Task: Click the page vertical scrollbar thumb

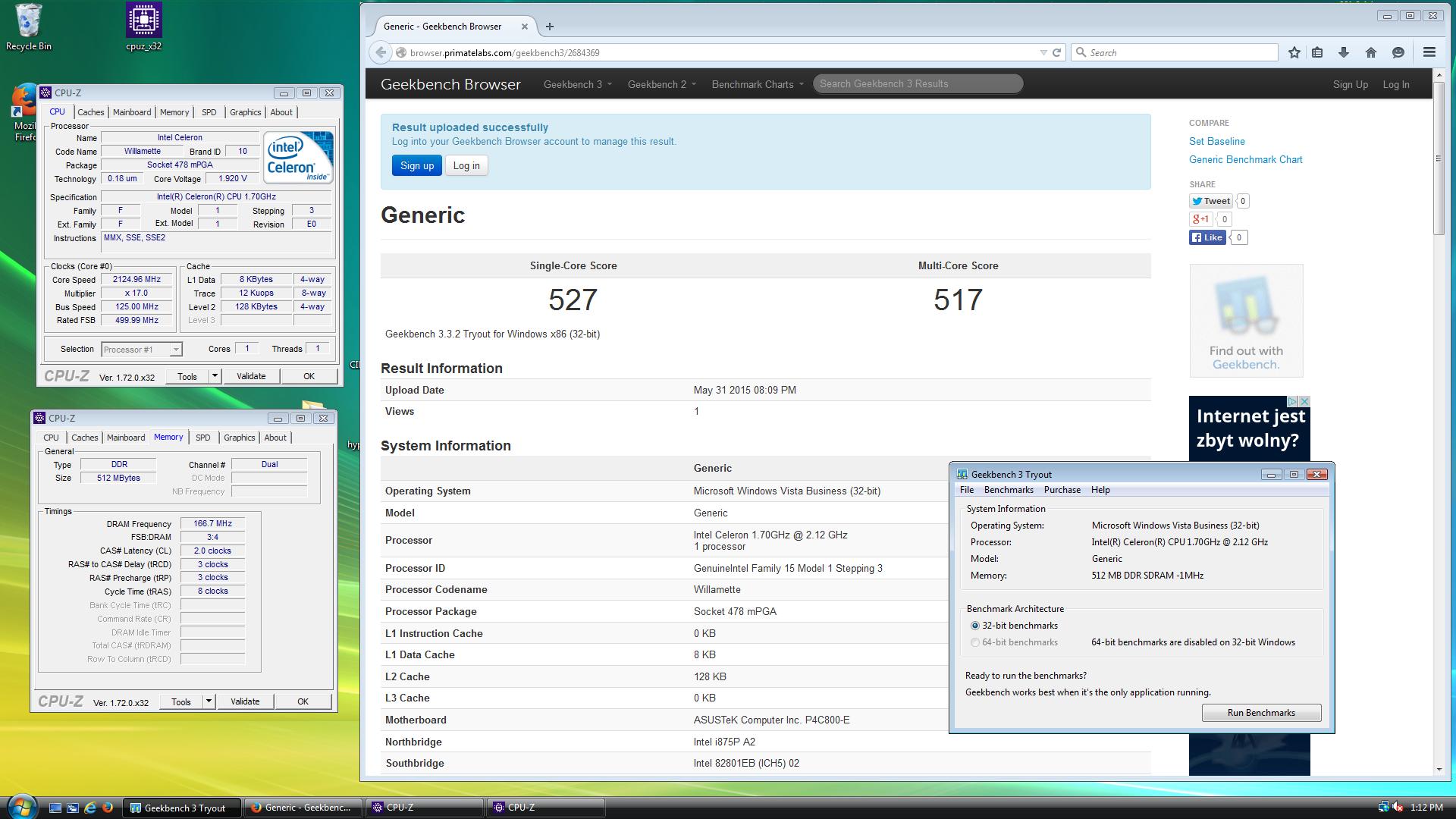Action: [x=1439, y=158]
